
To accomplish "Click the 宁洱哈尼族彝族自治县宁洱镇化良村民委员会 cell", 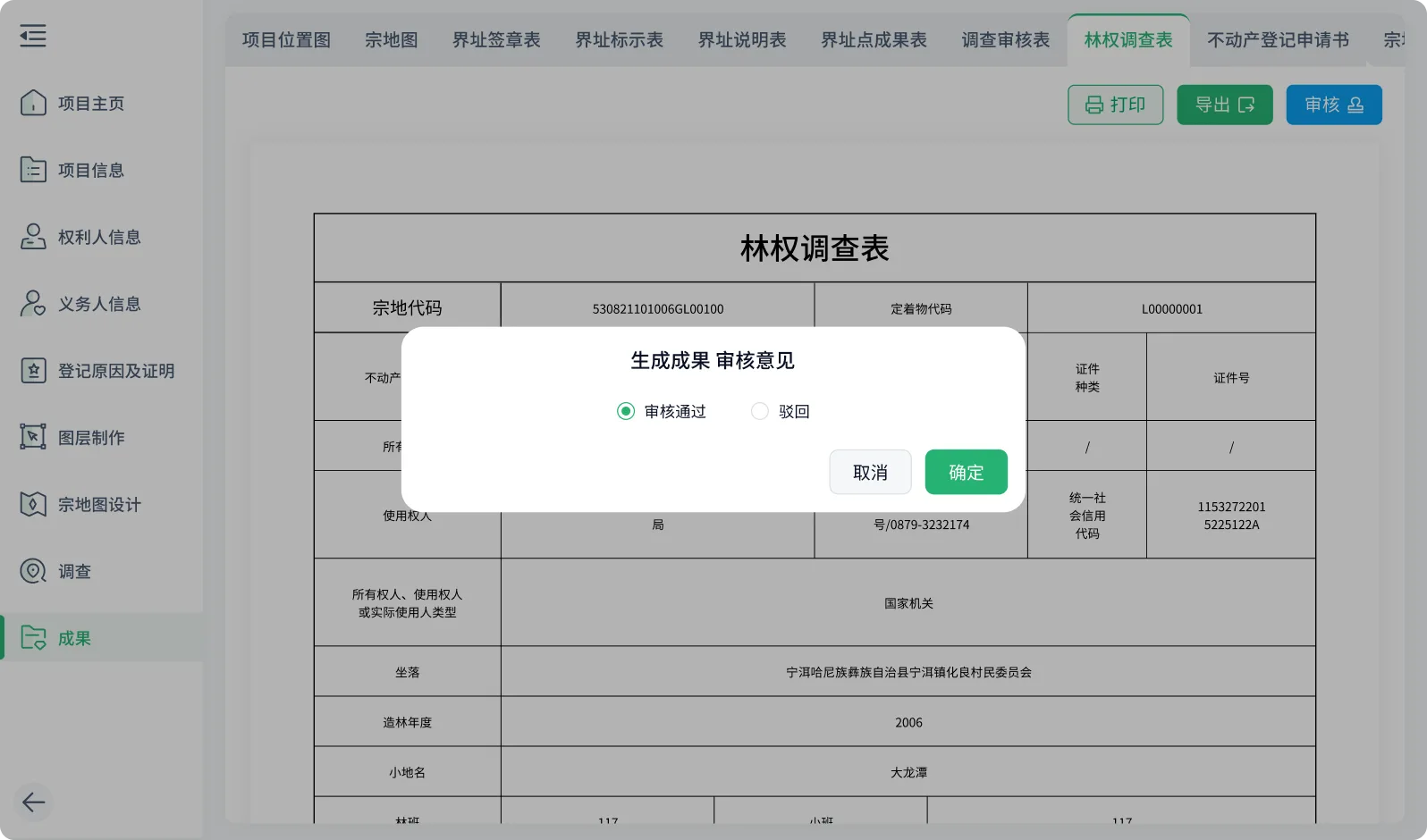I will click(908, 672).
